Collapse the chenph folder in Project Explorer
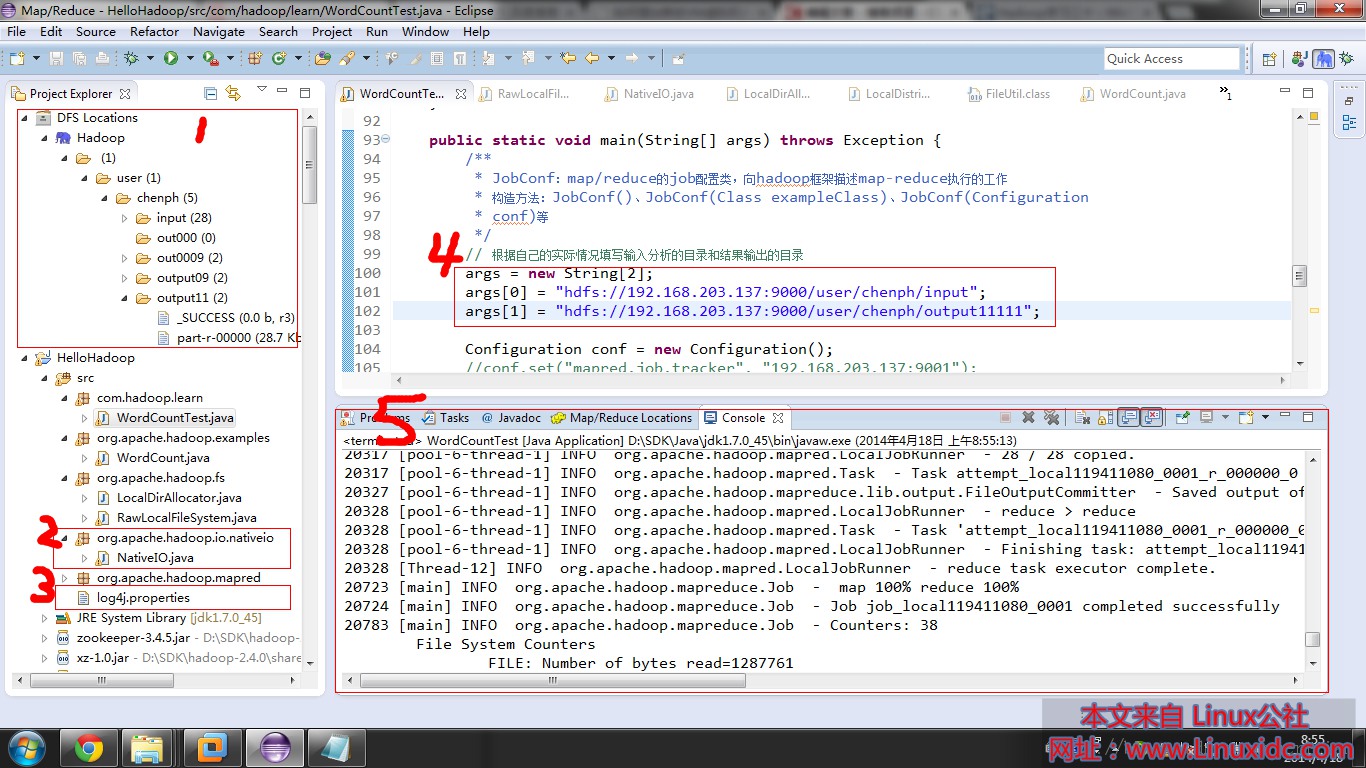 [x=104, y=198]
